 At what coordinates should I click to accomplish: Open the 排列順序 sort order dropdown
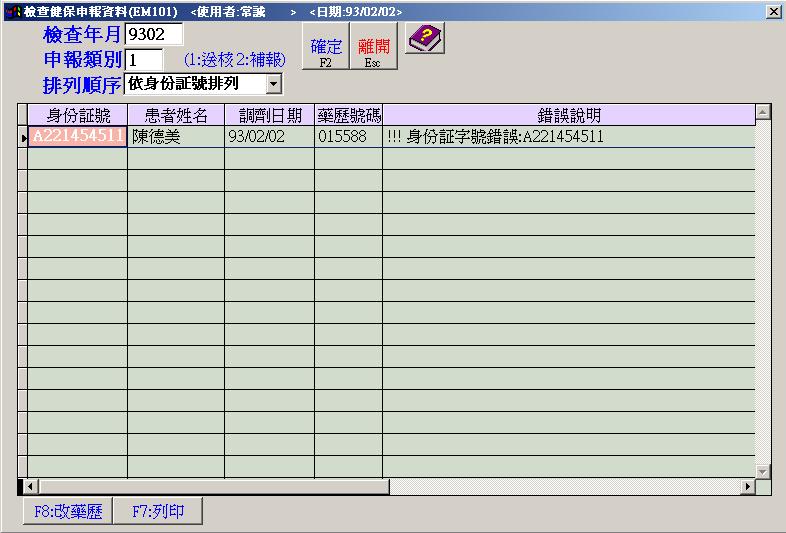274,84
